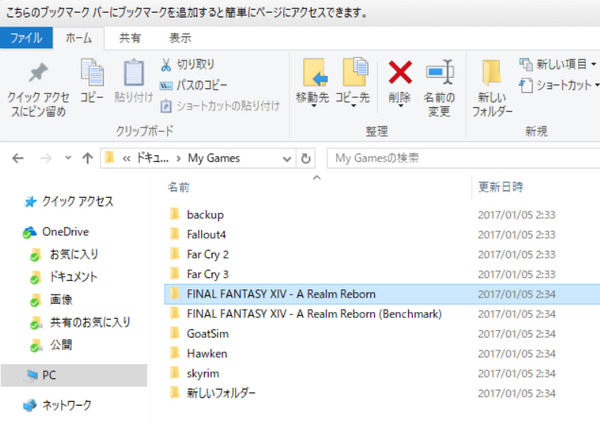The width and height of the screenshot is (600, 423).
Task: Refresh the My Games folder view
Action: pos(305,158)
